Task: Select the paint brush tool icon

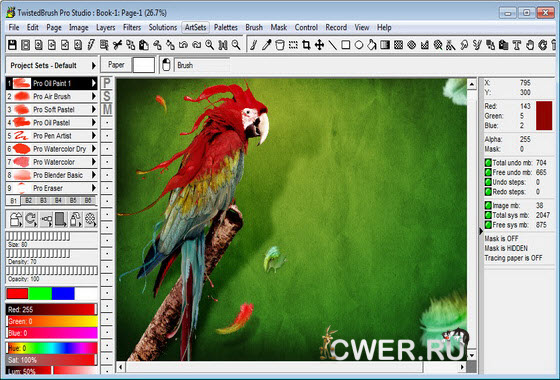Action: [254, 45]
